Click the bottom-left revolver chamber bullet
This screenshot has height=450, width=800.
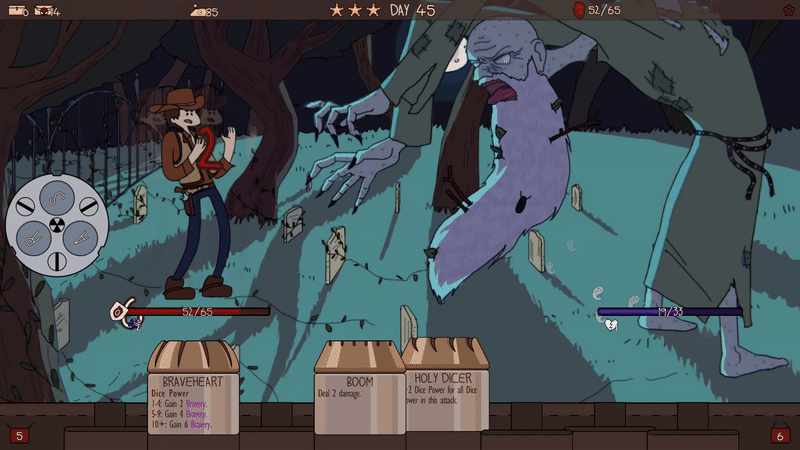pos(33,239)
